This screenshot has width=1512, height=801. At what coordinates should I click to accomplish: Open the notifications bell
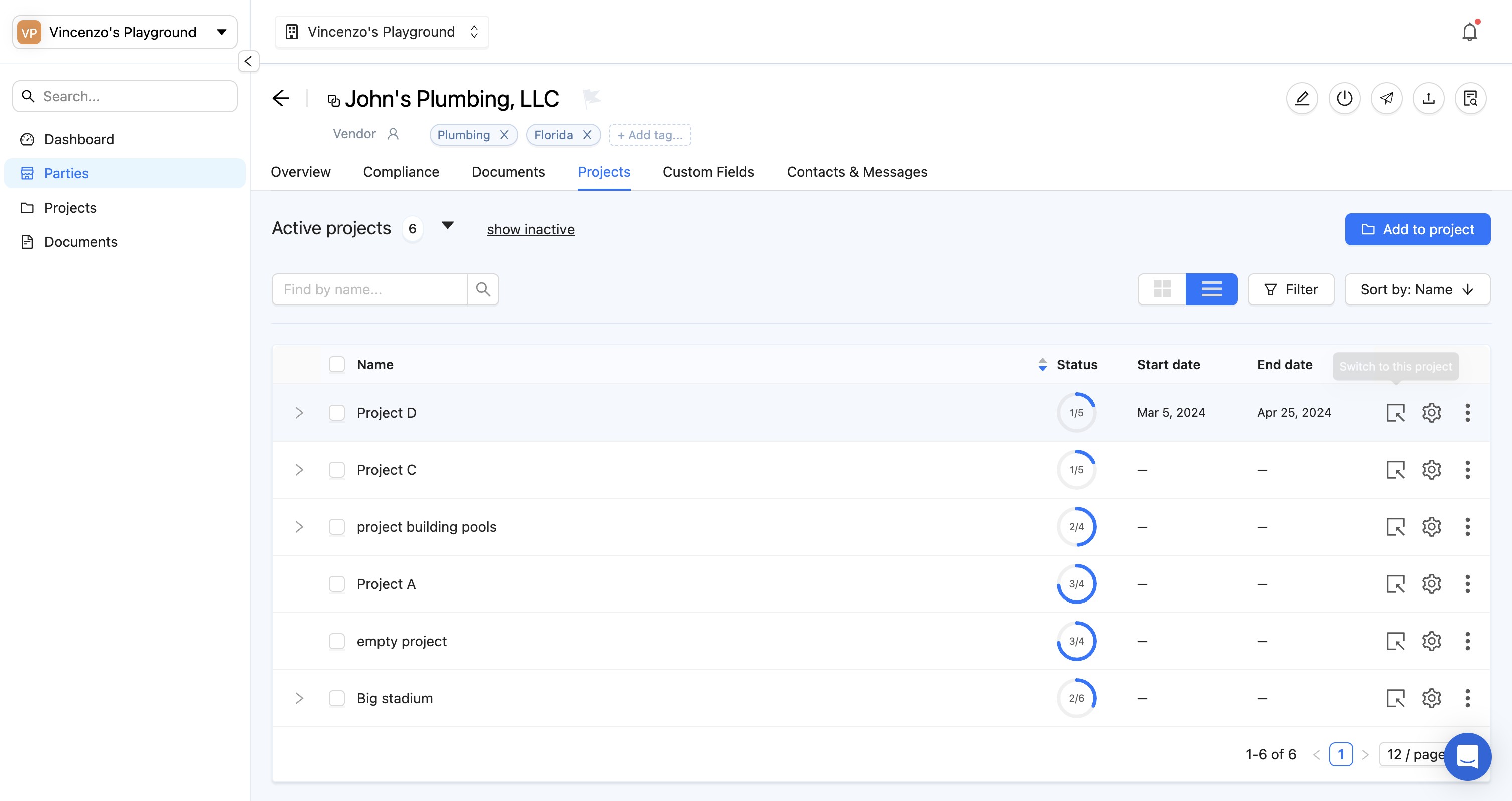pos(1469,32)
